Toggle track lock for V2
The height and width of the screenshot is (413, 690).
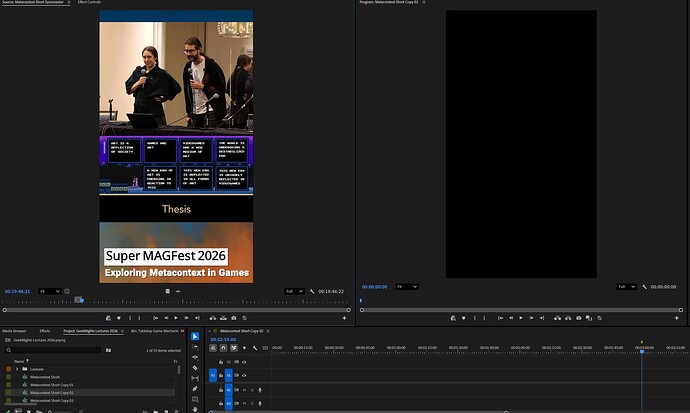tap(221, 362)
